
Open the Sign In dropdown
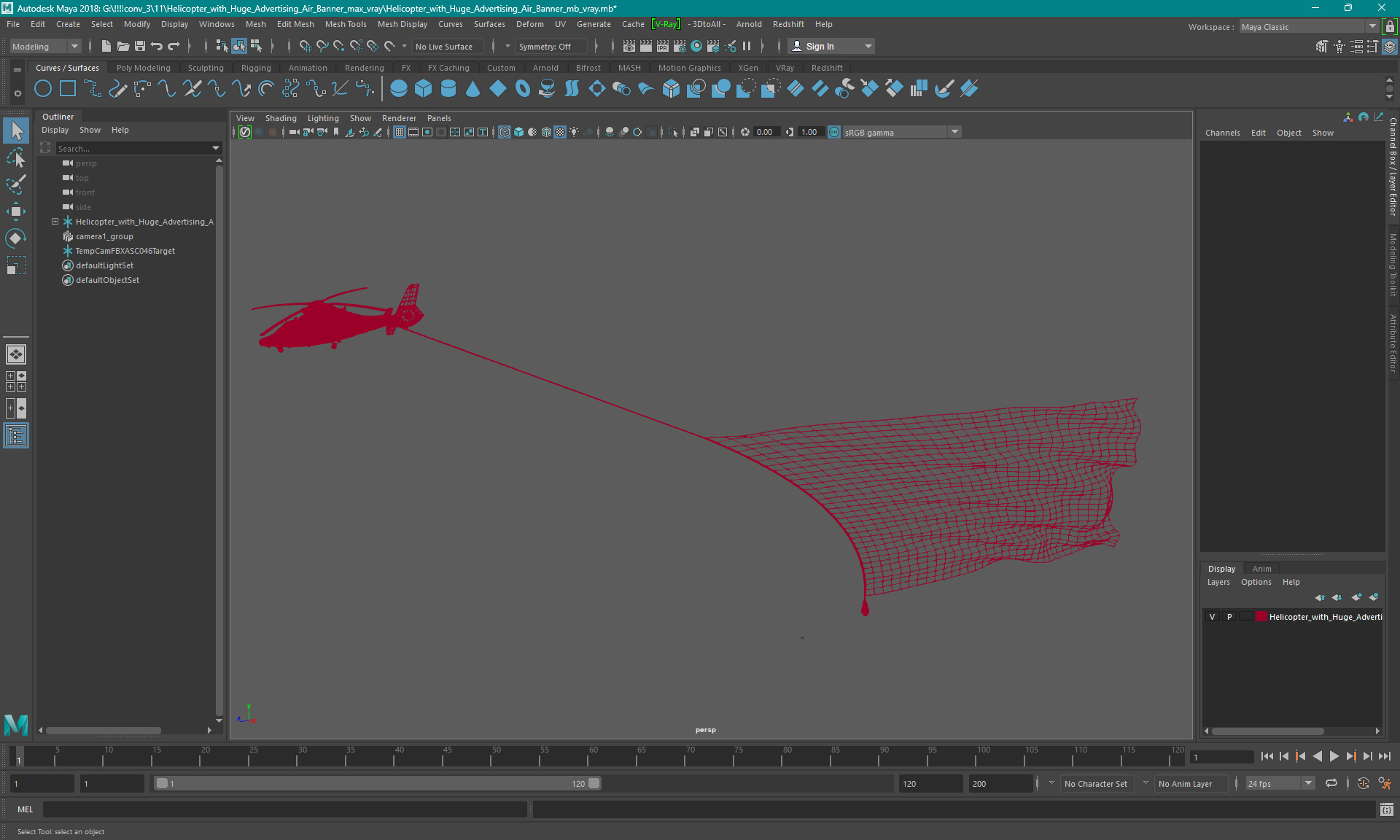[831, 46]
